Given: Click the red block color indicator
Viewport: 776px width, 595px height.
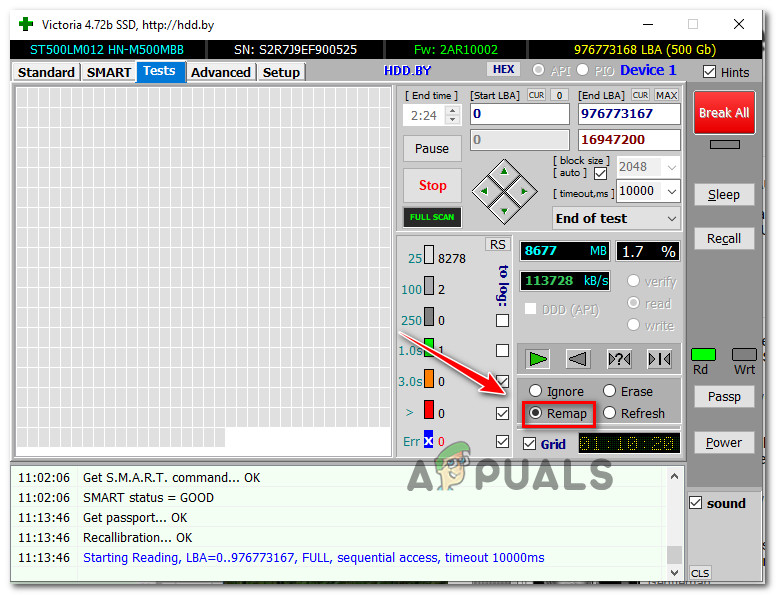Looking at the screenshot, I should pos(429,410).
